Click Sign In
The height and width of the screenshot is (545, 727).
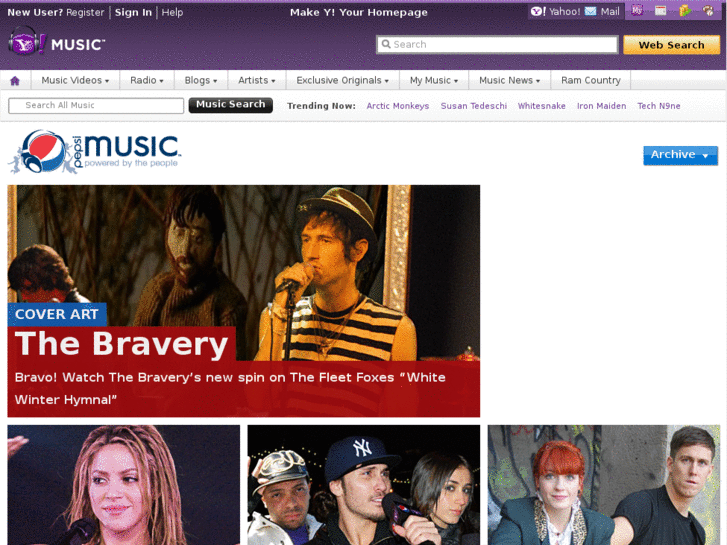tap(133, 13)
